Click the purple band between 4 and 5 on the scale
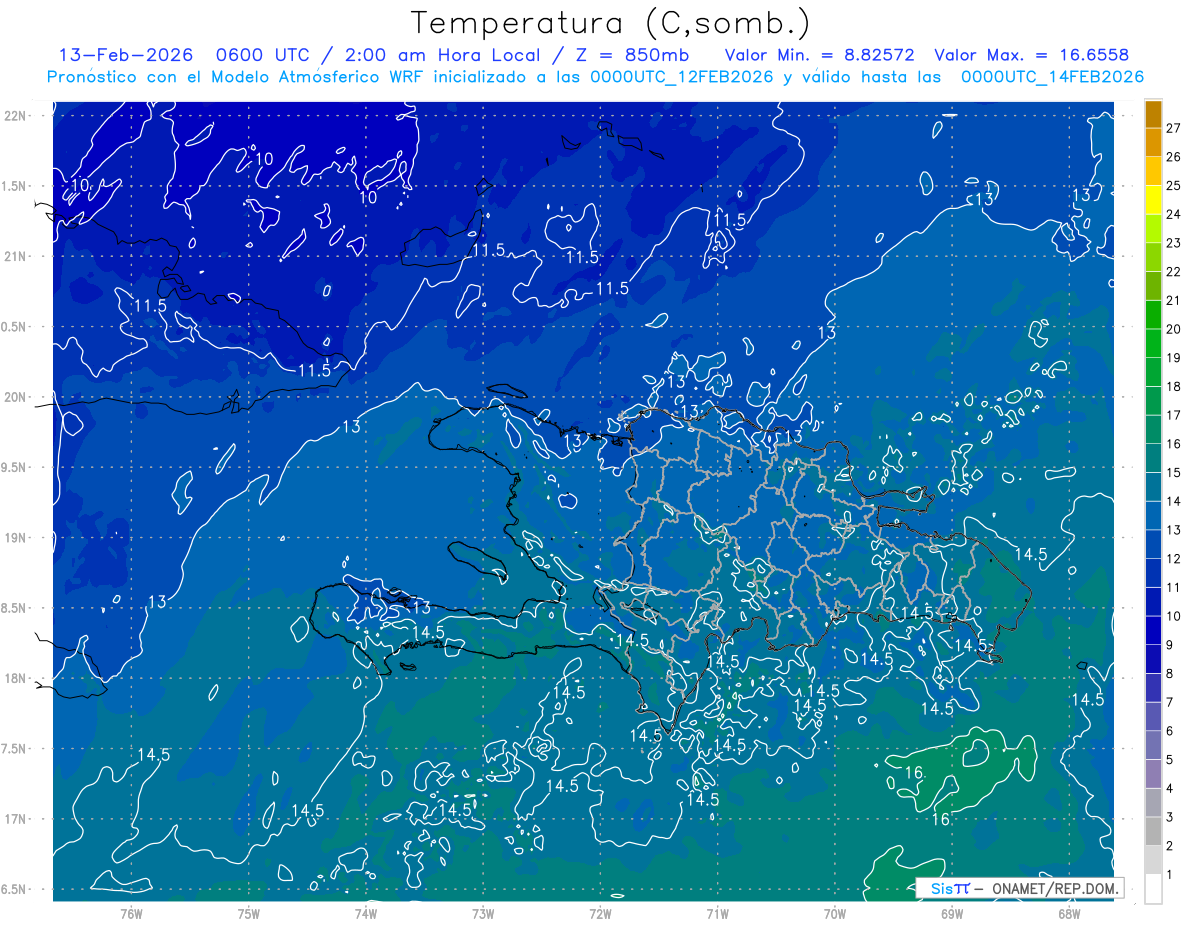1200x927 pixels. point(1153,774)
